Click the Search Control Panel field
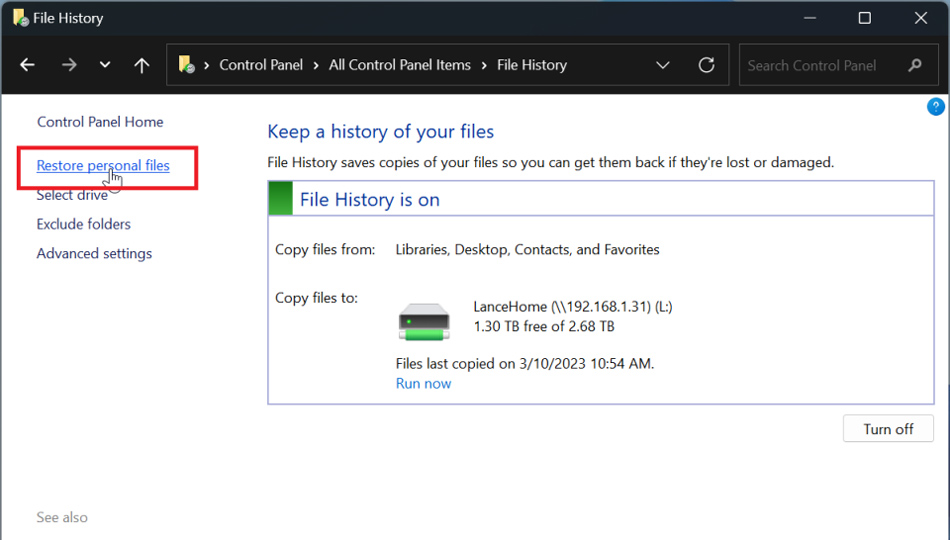 click(820, 65)
